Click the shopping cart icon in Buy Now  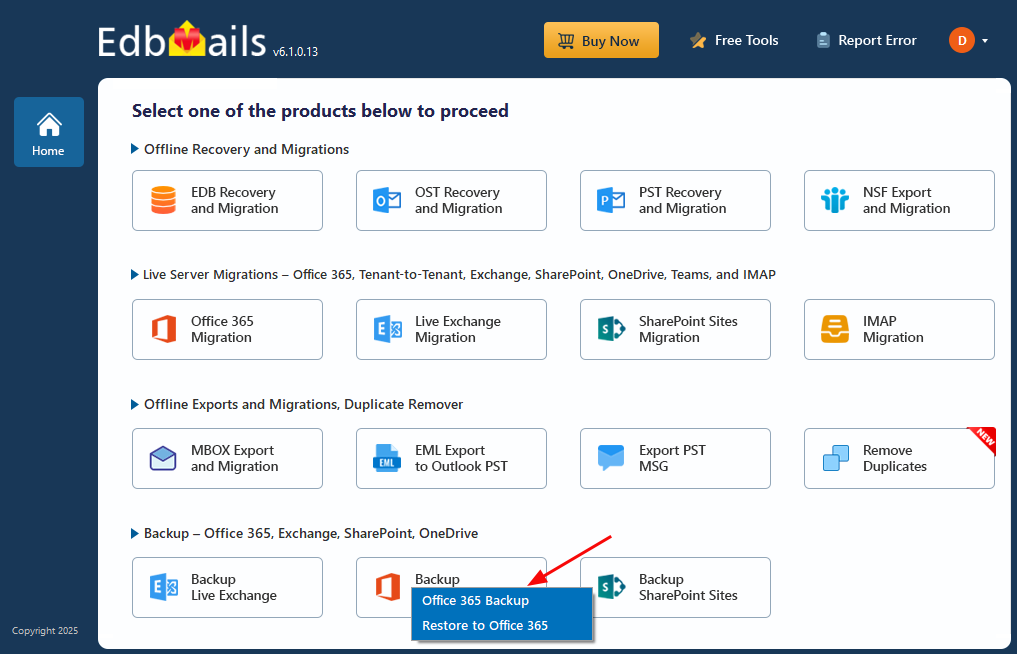pyautogui.click(x=566, y=41)
